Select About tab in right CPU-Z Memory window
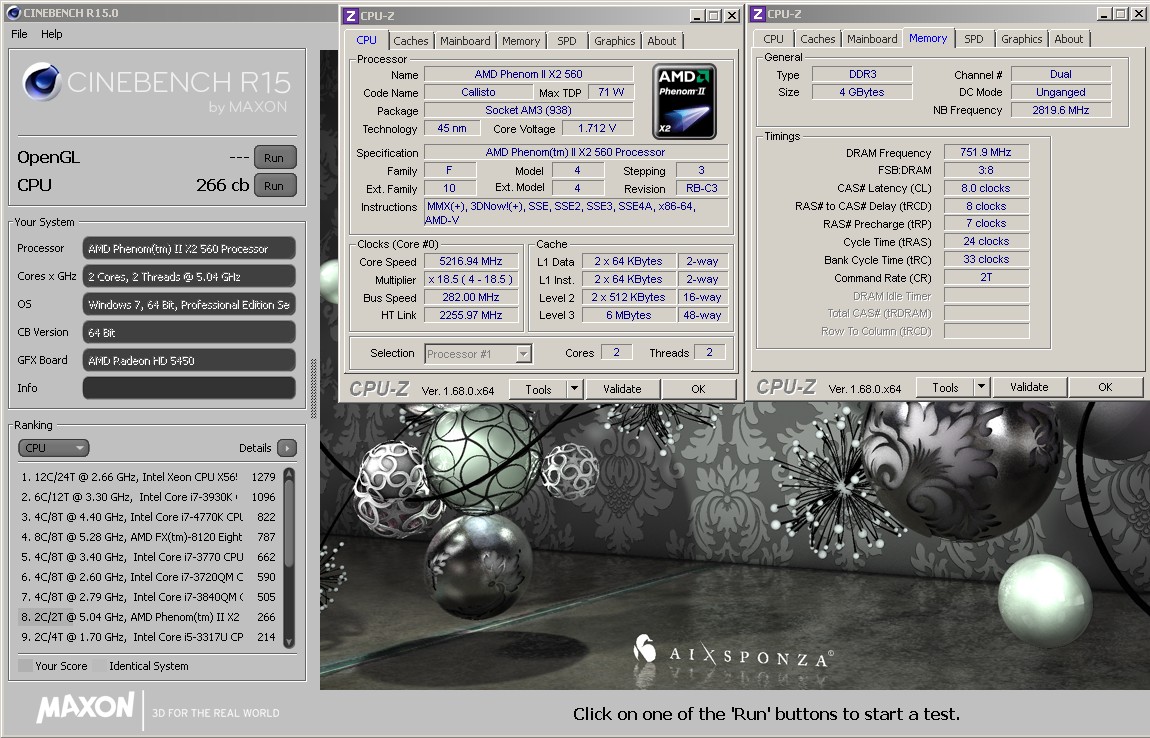1150x738 pixels. 1069,39
